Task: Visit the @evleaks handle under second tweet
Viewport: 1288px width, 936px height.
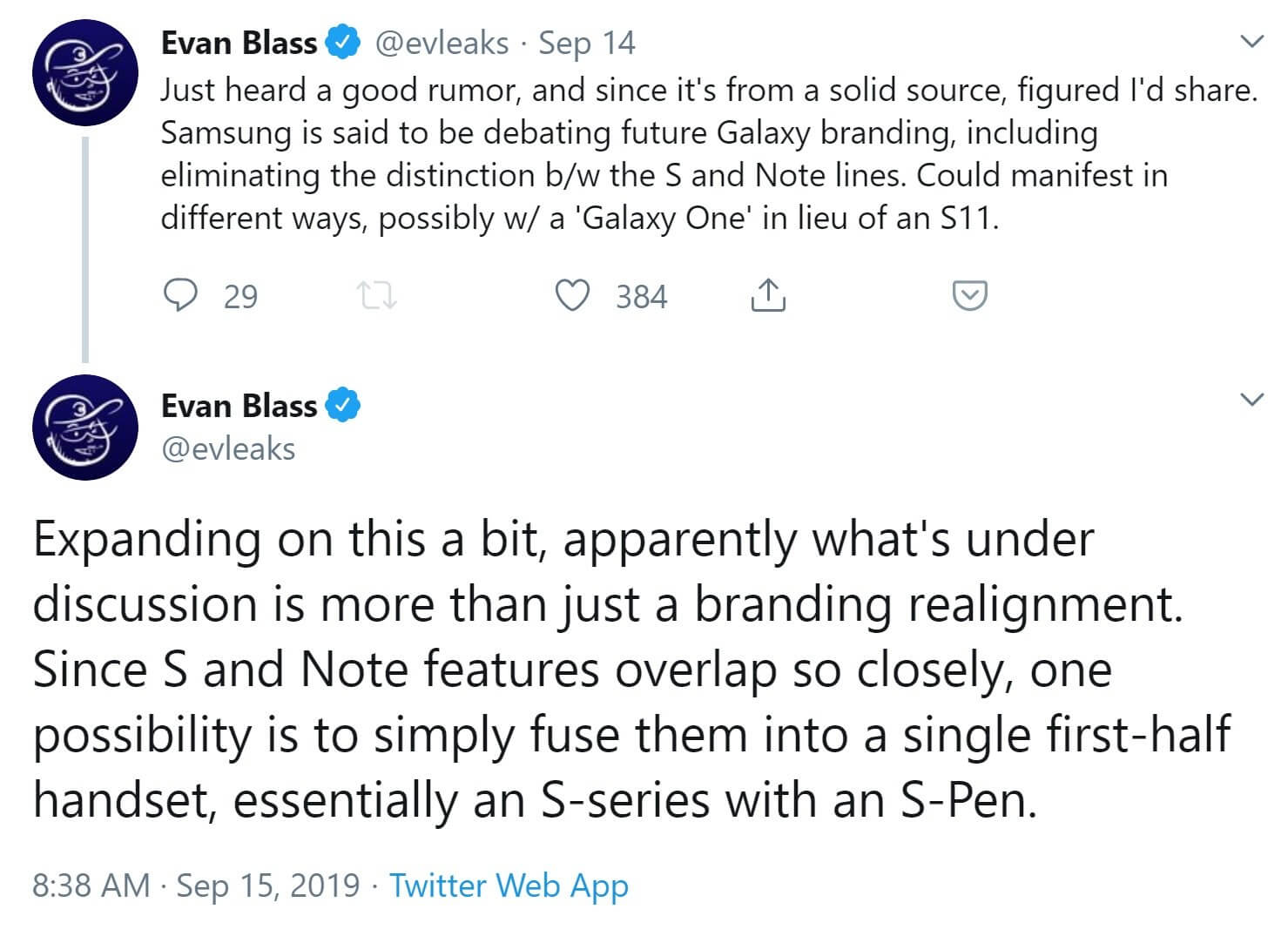Action: click(228, 448)
